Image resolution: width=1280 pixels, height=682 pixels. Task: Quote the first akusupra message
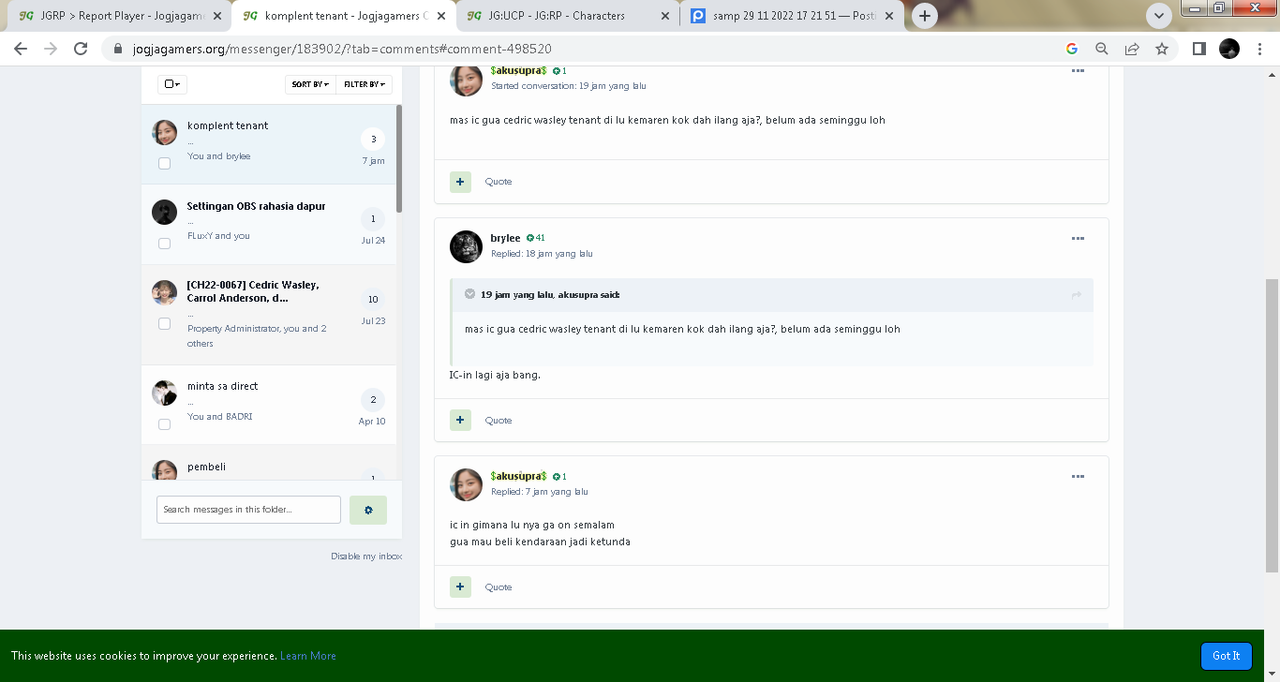[x=498, y=182]
